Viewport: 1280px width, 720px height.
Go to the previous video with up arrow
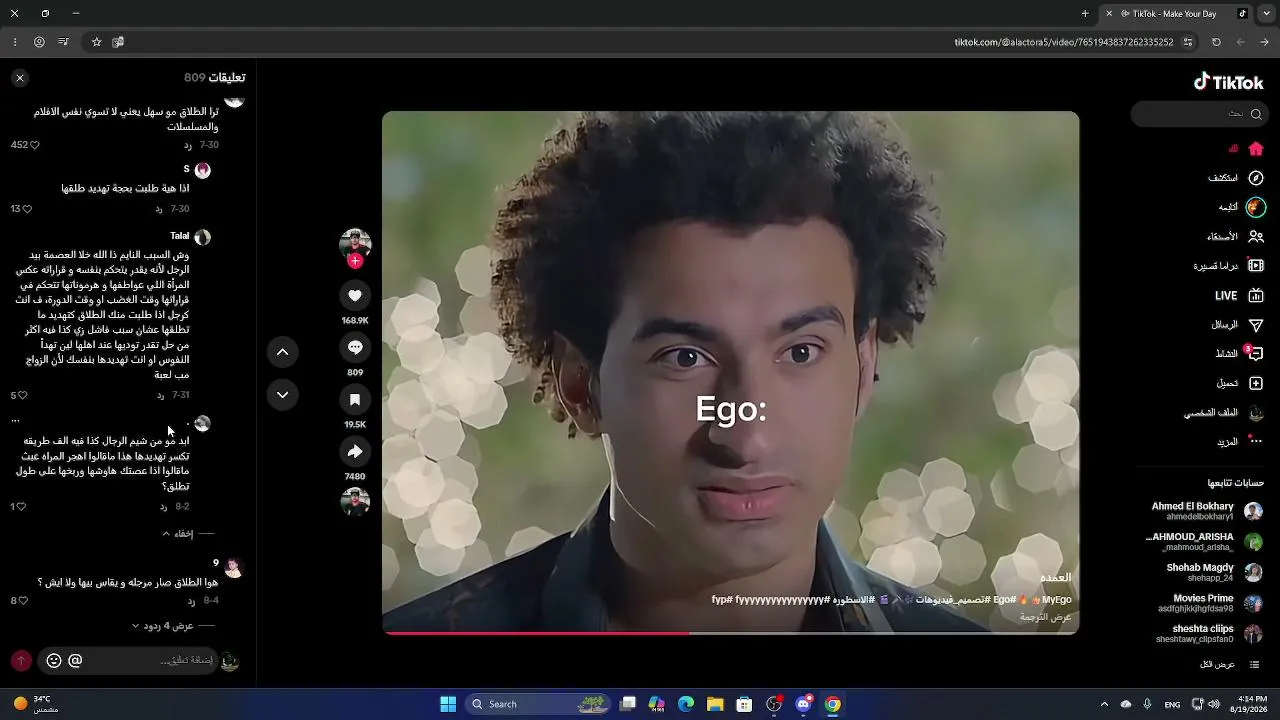click(x=282, y=352)
